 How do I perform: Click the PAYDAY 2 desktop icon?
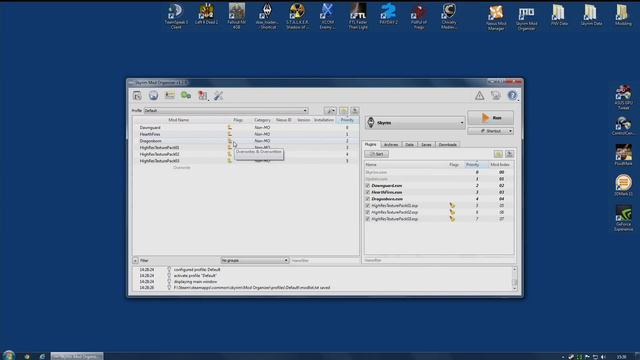pyautogui.click(x=388, y=14)
